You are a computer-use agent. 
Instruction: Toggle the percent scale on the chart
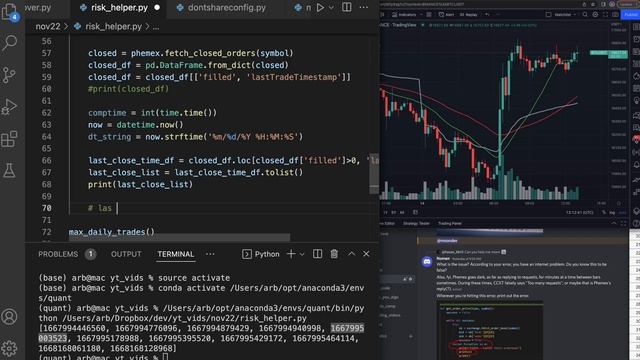(604, 213)
